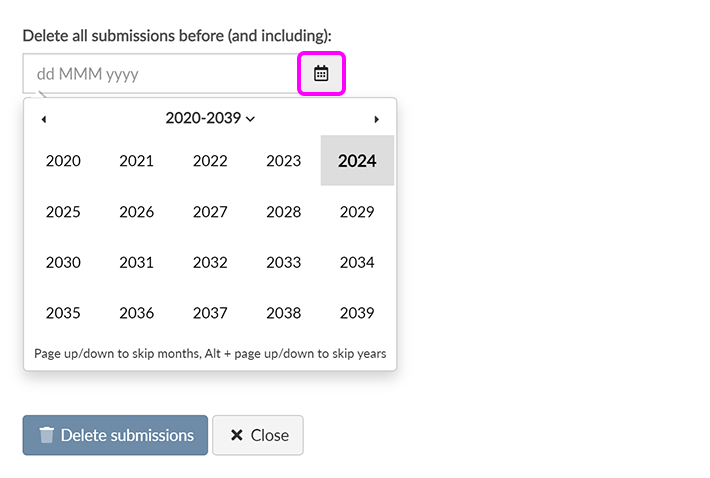Select year 2032
The image size is (710, 478).
[210, 262]
